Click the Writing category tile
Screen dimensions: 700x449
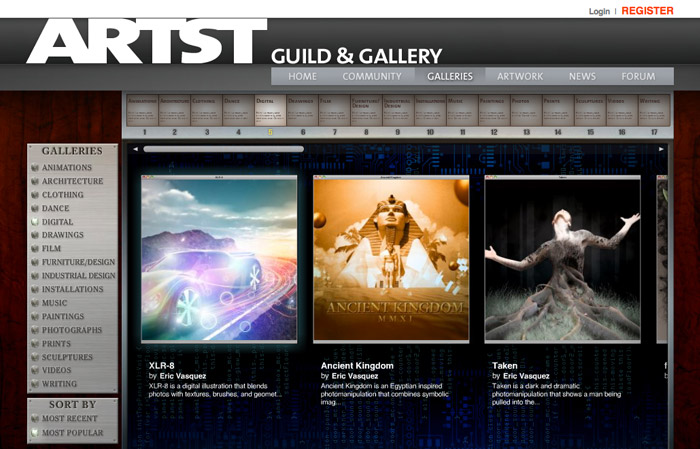click(654, 110)
